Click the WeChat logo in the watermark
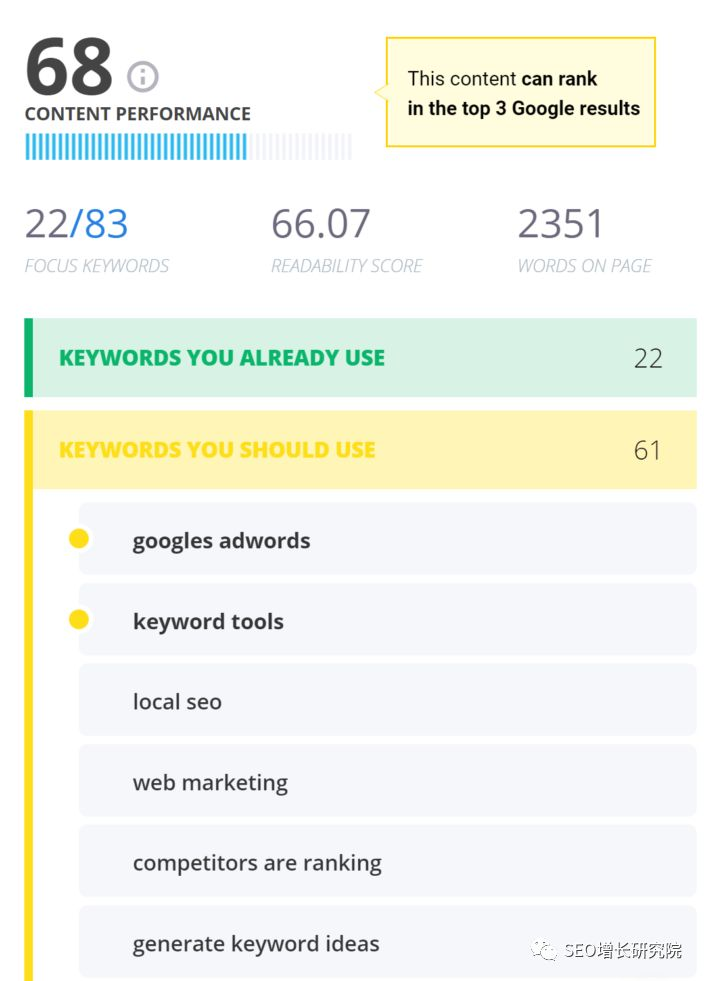The image size is (704, 981). coord(545,949)
